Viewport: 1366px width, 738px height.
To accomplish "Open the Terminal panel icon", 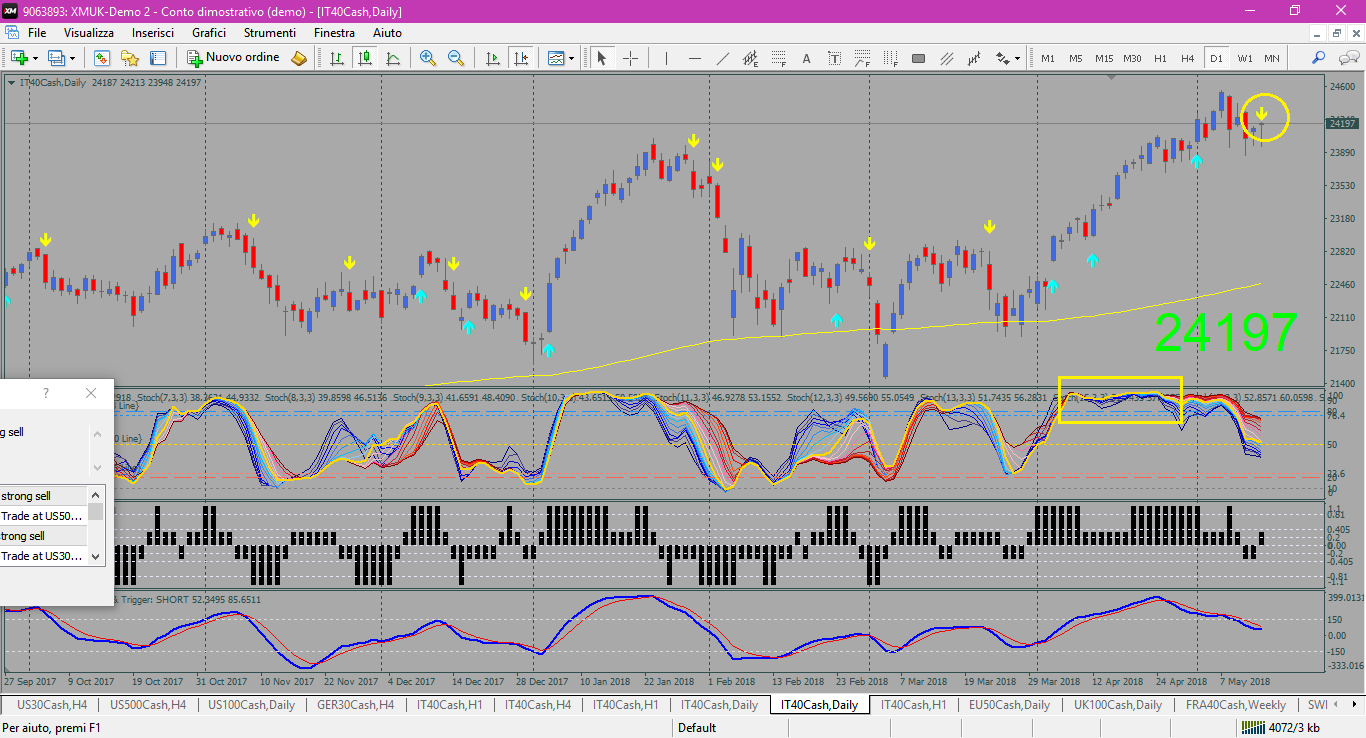I will point(158,58).
